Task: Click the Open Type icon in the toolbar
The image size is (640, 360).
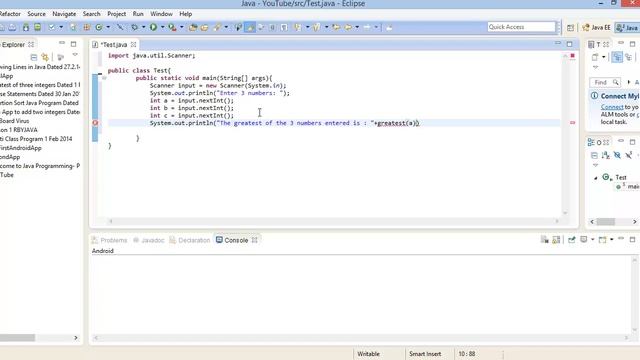Action: pyautogui.click(x=193, y=27)
